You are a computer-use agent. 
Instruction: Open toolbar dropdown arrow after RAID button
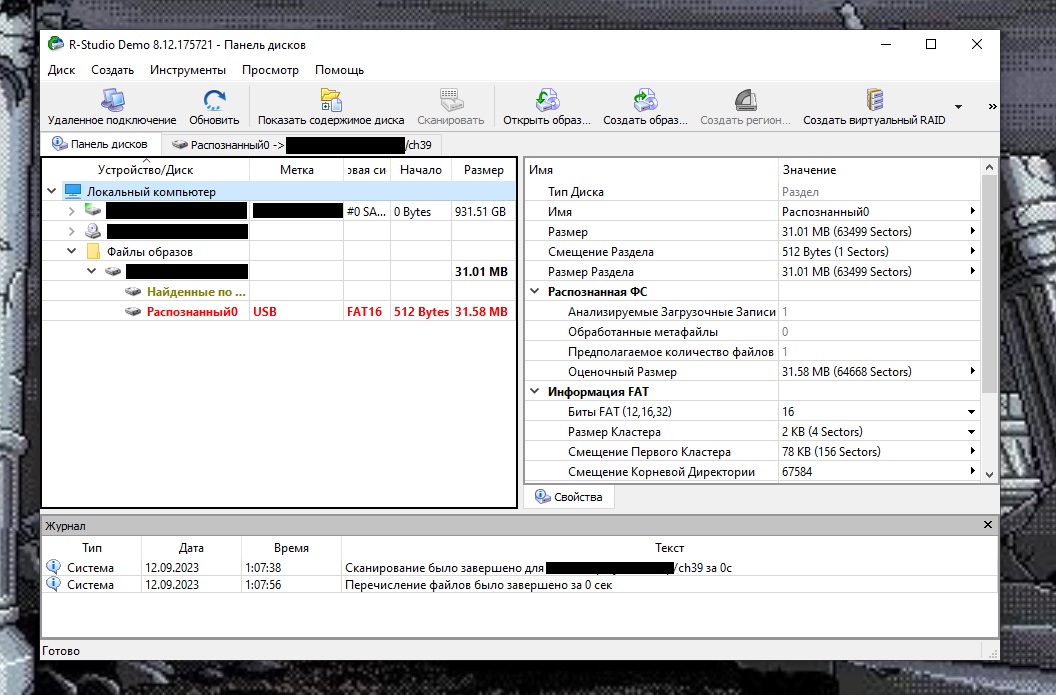(x=958, y=106)
